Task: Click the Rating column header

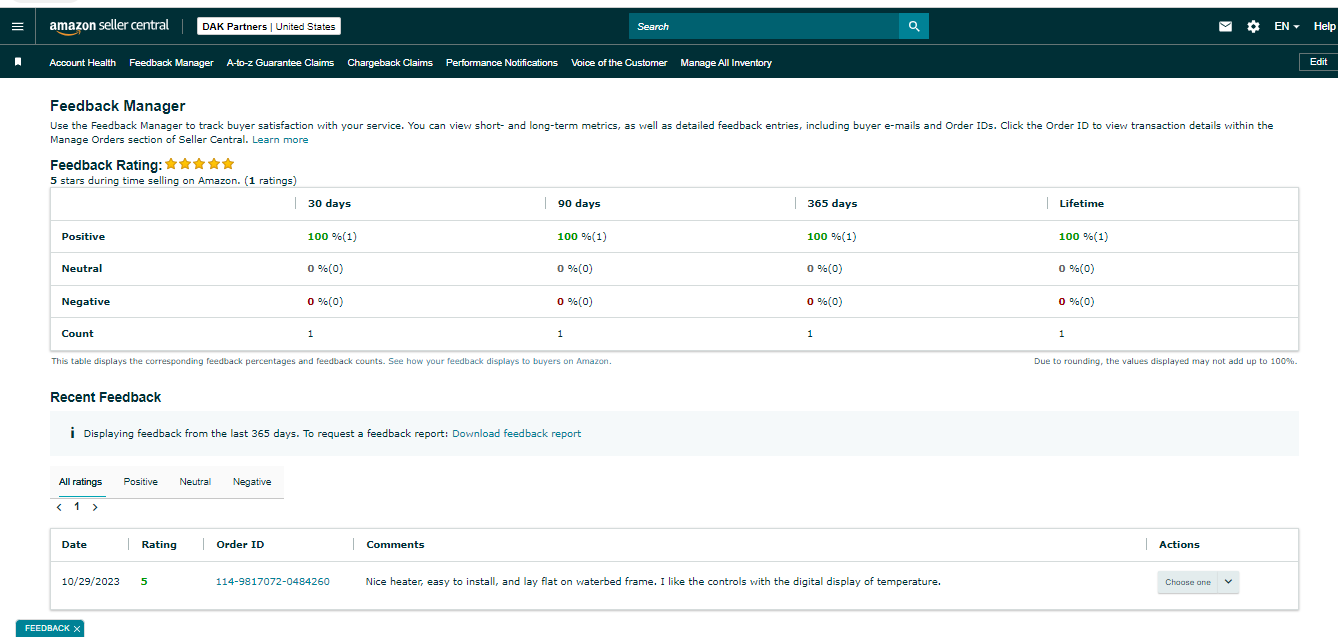Action: [x=159, y=545]
